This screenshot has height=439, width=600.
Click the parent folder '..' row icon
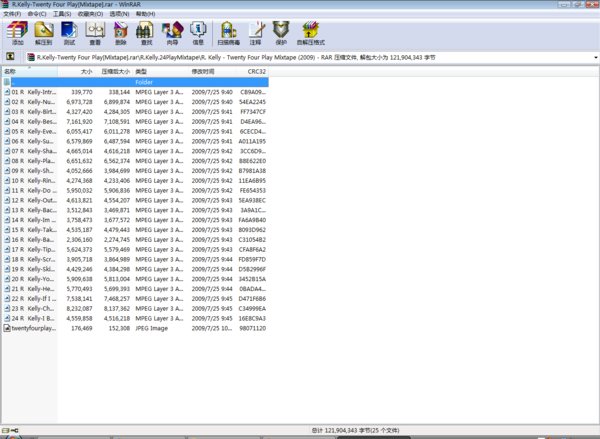pos(7,82)
